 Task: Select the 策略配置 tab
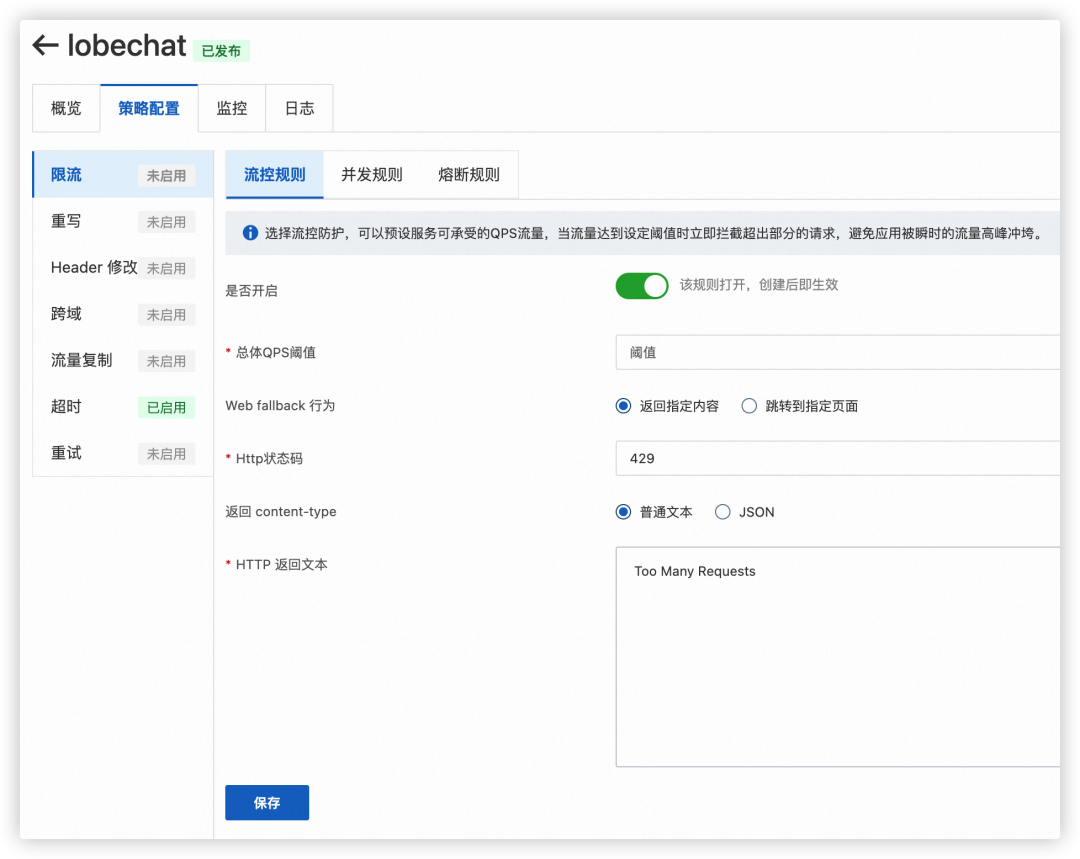(x=149, y=108)
